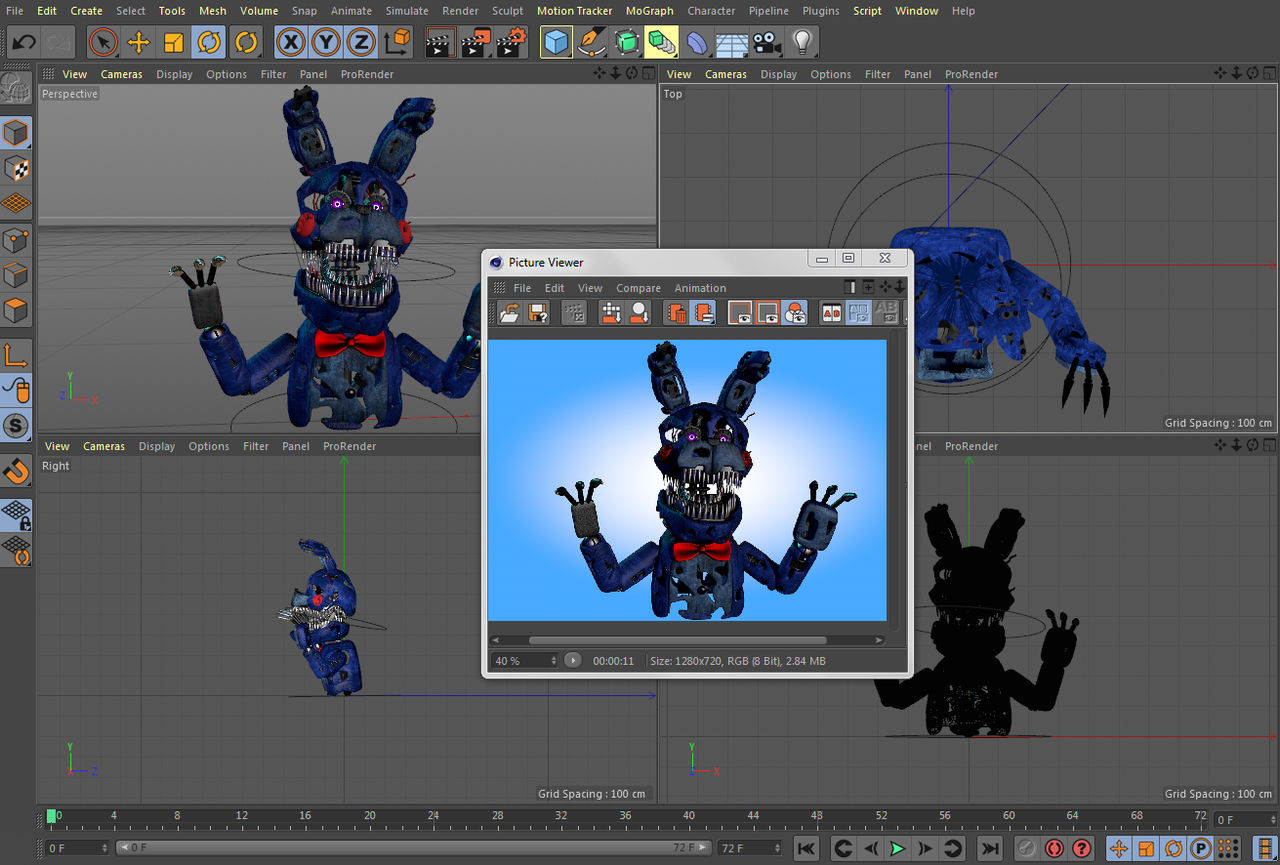Click the magnet icon in left sidebar
This screenshot has height=865, width=1280.
[16, 471]
